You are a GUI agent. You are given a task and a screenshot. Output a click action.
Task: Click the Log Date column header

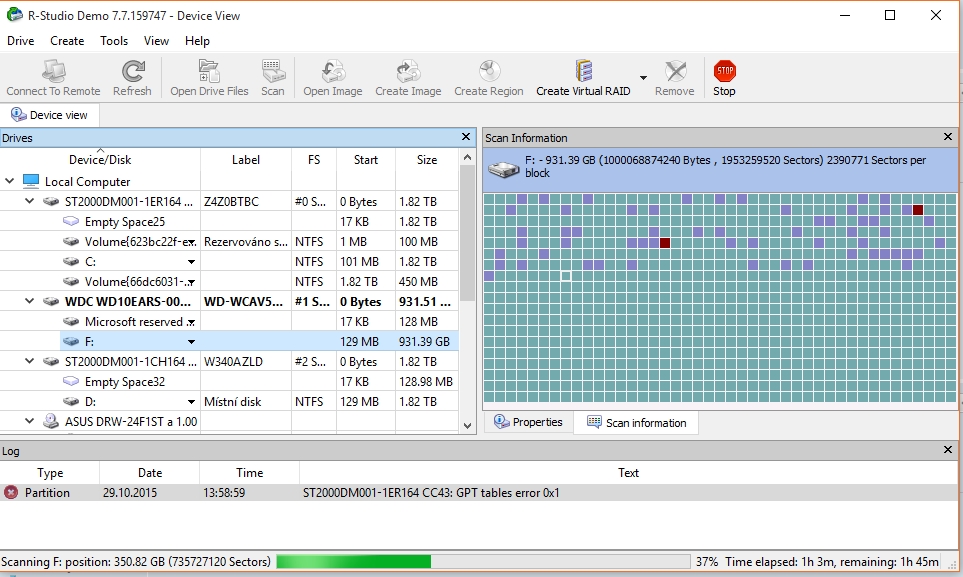click(x=150, y=473)
